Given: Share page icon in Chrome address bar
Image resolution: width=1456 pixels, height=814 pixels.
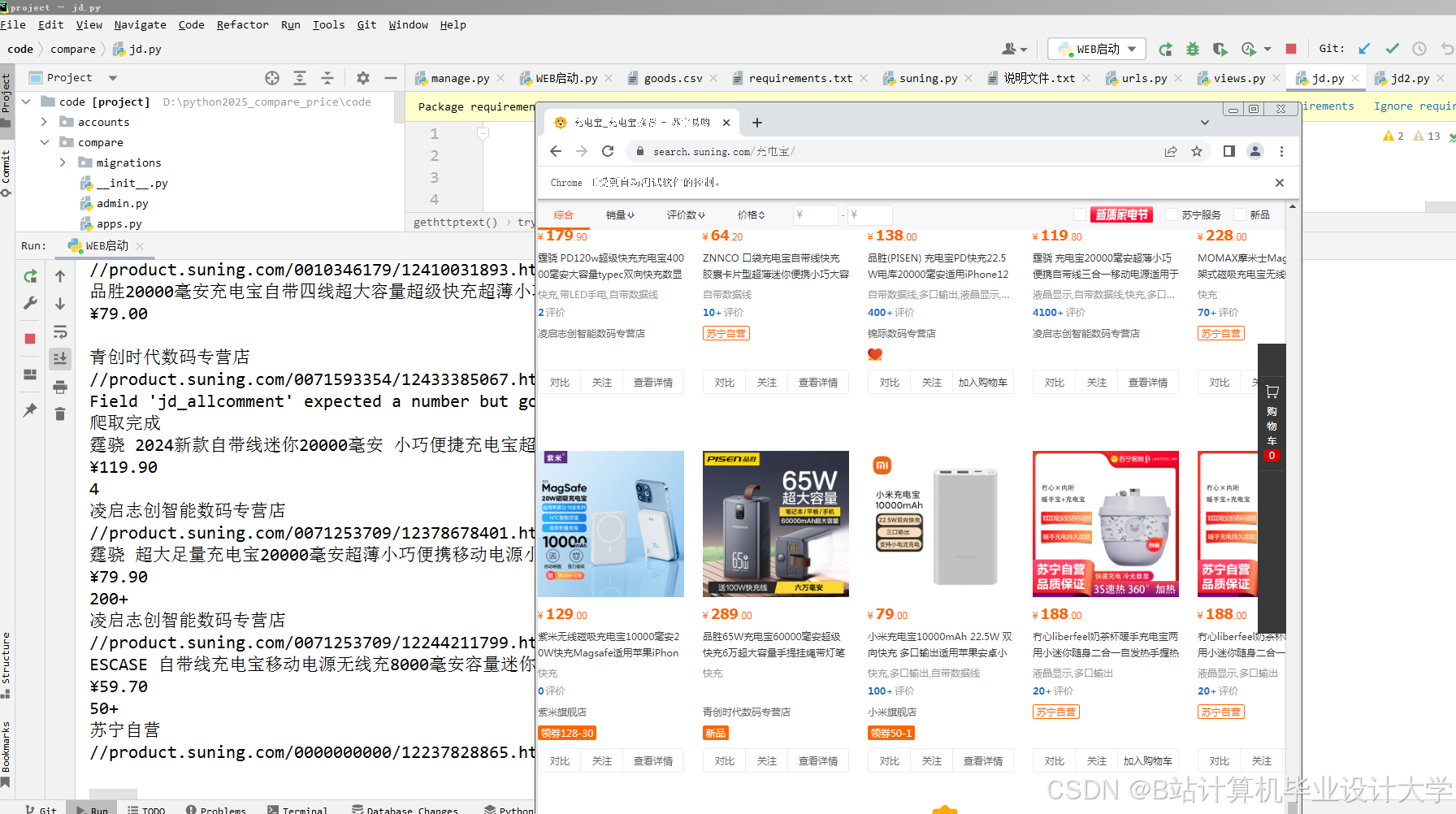Looking at the screenshot, I should 1171,151.
